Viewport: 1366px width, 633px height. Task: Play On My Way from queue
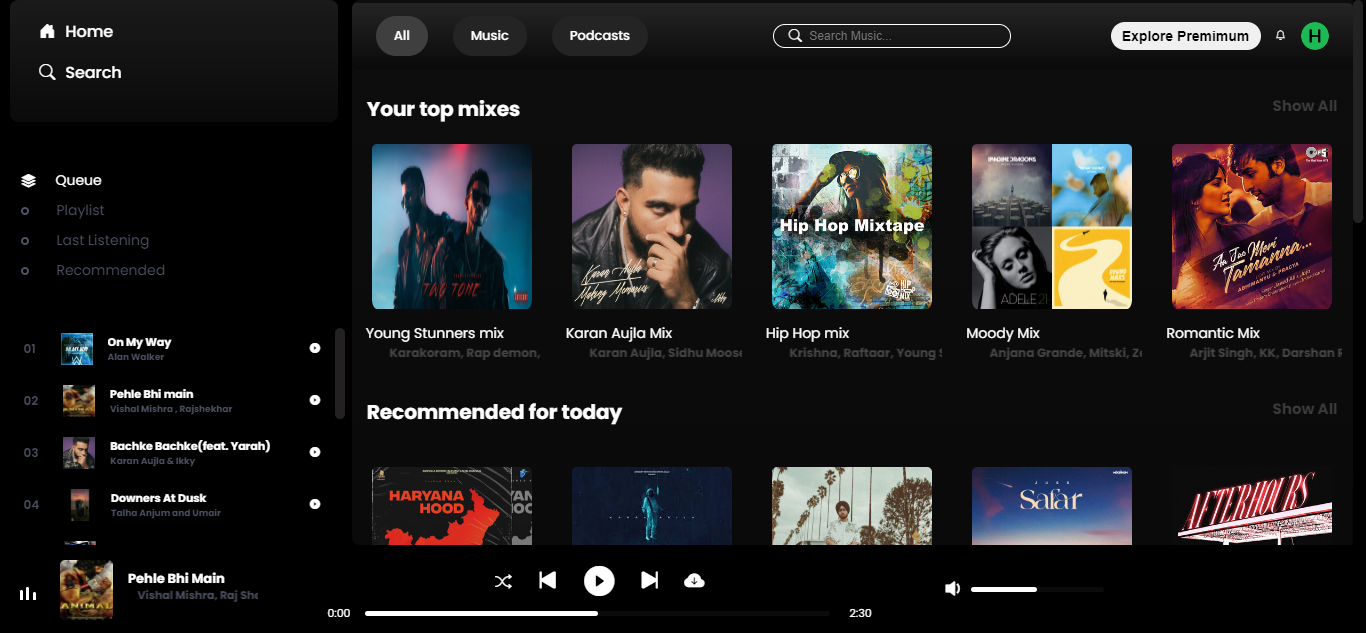tap(315, 348)
